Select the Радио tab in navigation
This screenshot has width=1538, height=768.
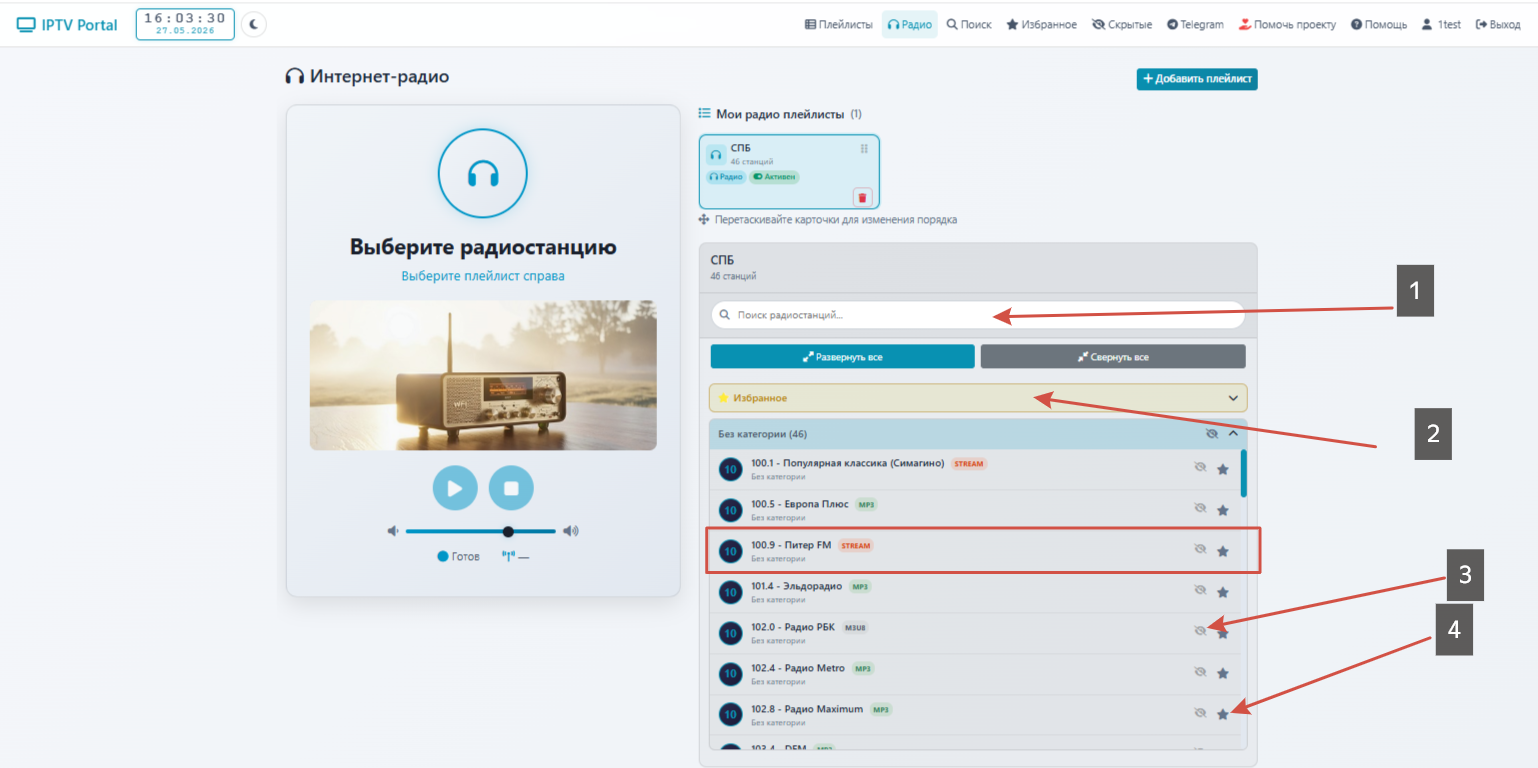click(909, 25)
